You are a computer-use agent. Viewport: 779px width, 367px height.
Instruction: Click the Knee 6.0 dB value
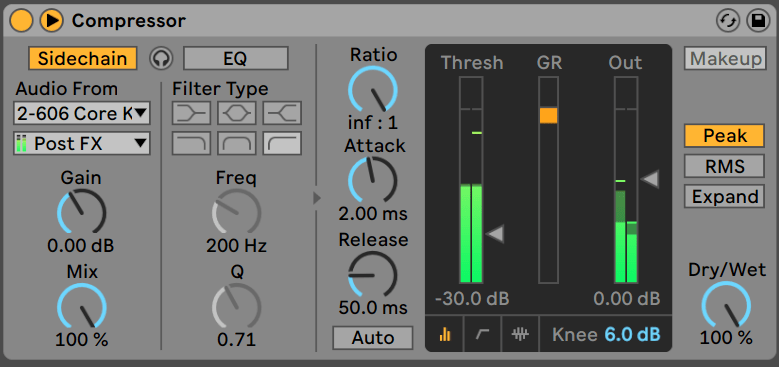632,334
